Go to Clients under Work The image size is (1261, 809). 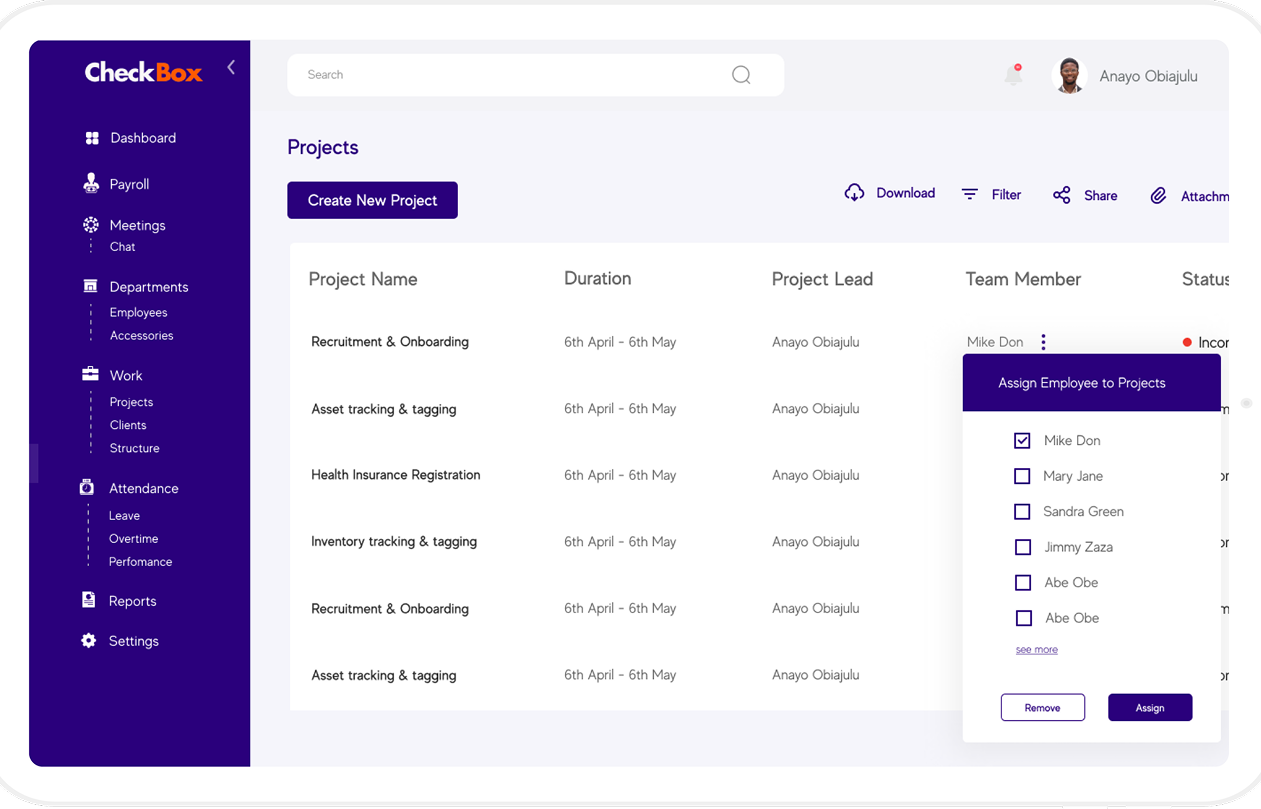128,425
